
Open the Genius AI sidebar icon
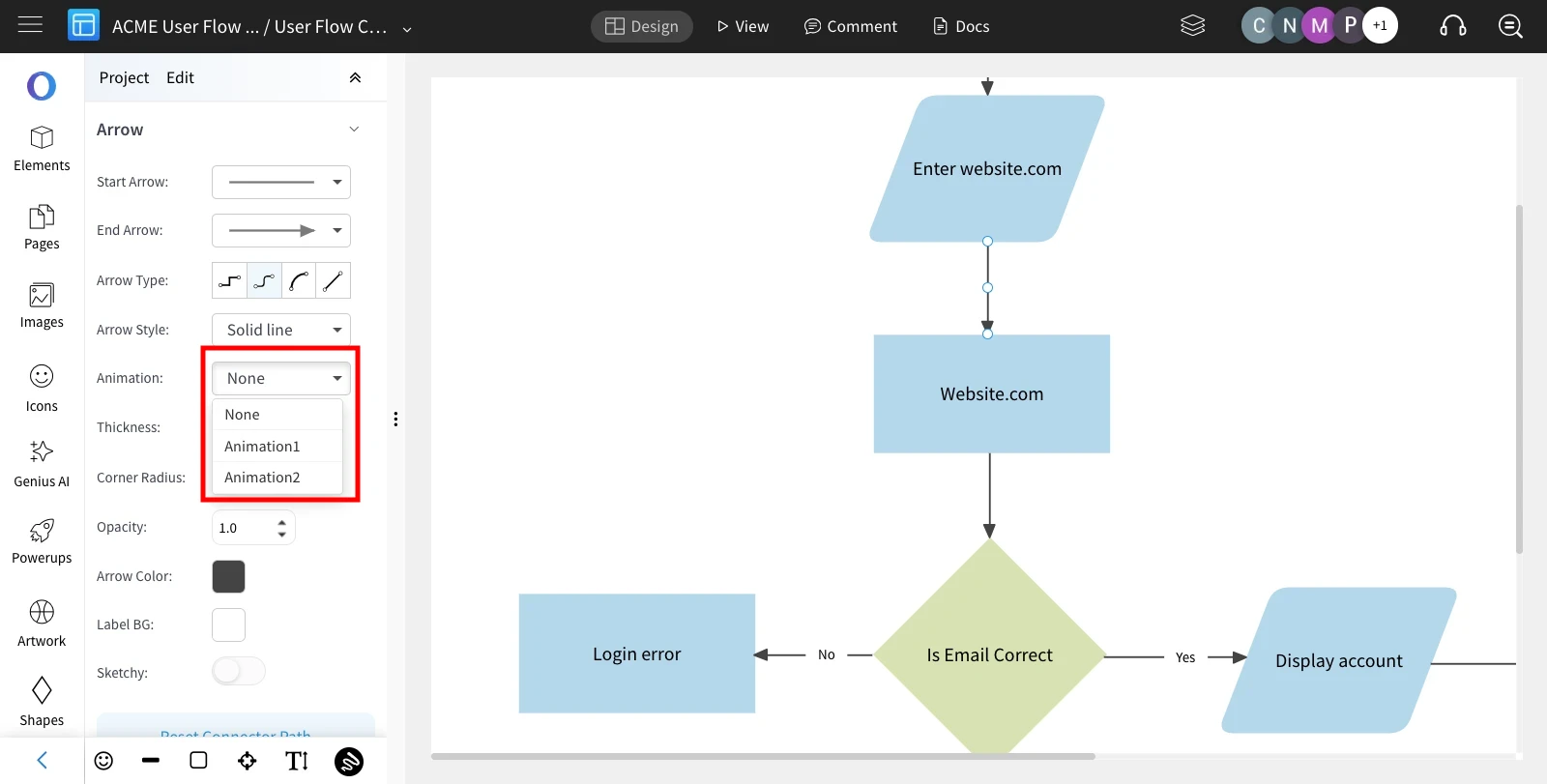pyautogui.click(x=42, y=451)
